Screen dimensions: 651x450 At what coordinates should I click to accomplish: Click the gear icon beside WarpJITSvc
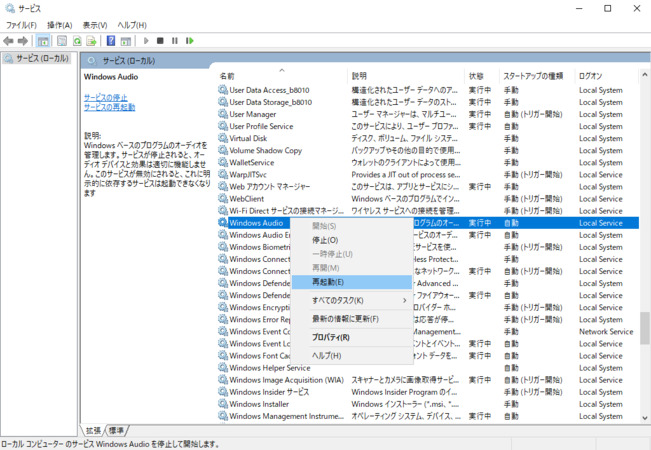tap(223, 174)
